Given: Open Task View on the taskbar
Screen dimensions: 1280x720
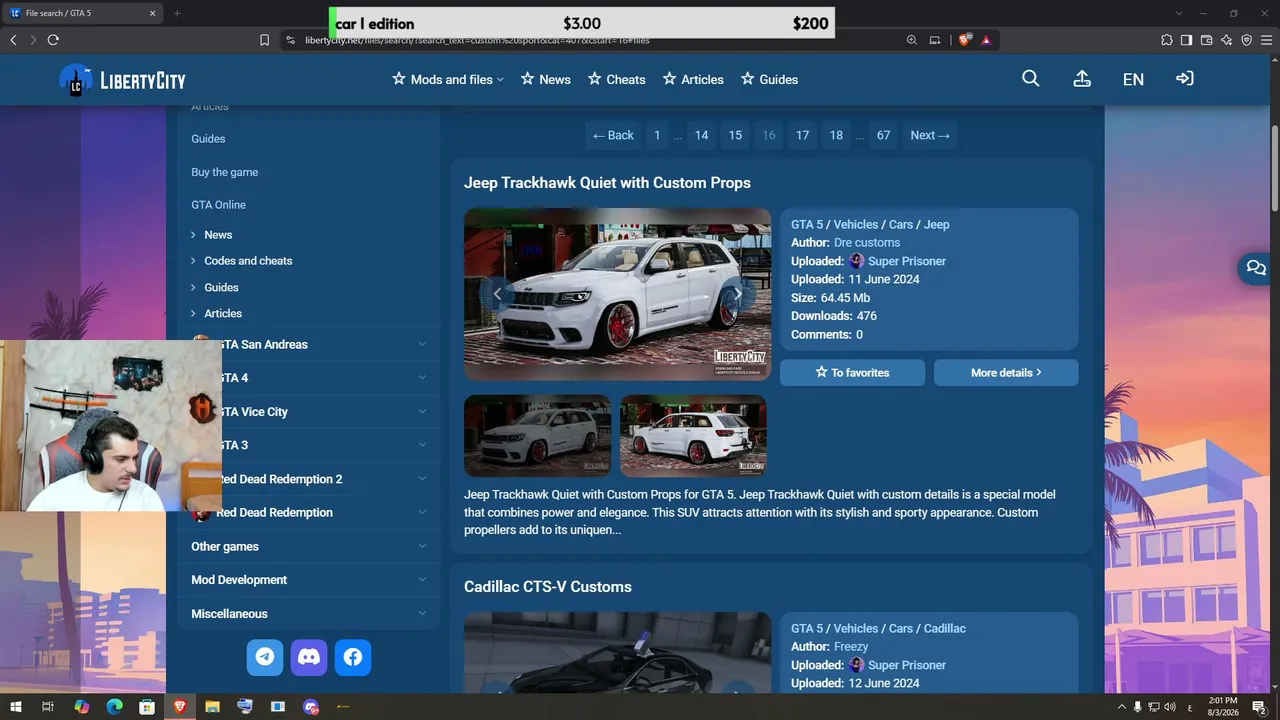Looking at the screenshot, I should (48, 707).
